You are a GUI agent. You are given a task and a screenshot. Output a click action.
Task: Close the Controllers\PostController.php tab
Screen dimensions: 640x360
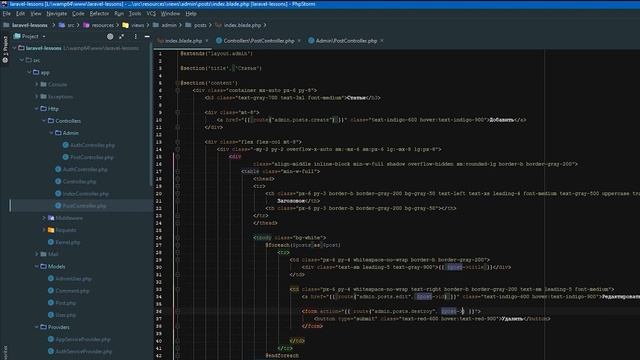tap(299, 41)
